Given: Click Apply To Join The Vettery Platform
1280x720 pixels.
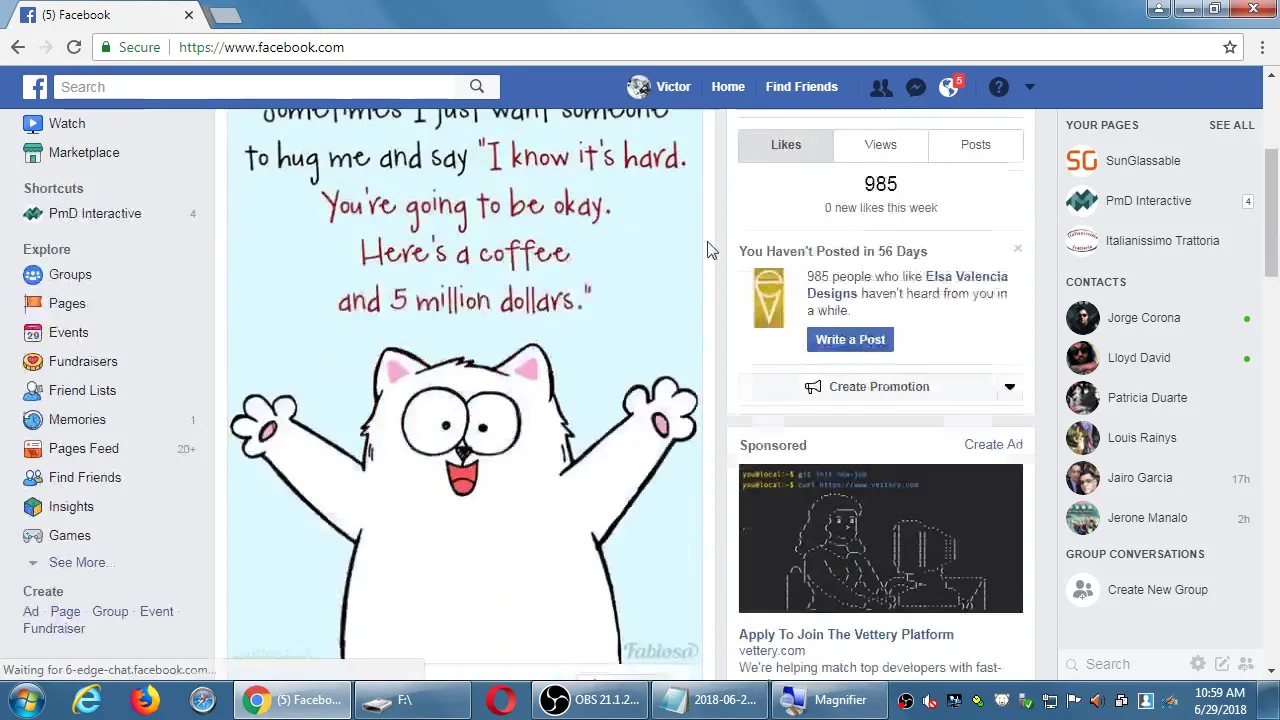Looking at the screenshot, I should pos(846,634).
